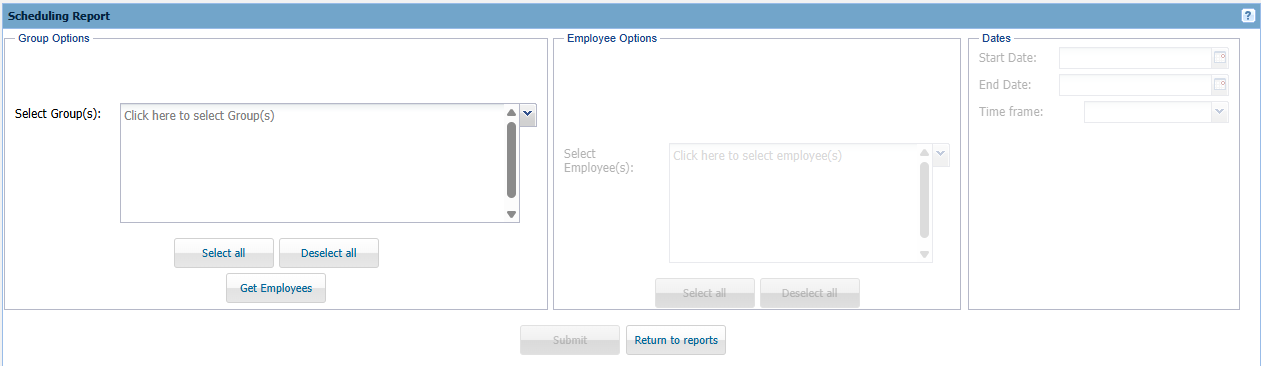Click the Get Employees button

(x=276, y=288)
